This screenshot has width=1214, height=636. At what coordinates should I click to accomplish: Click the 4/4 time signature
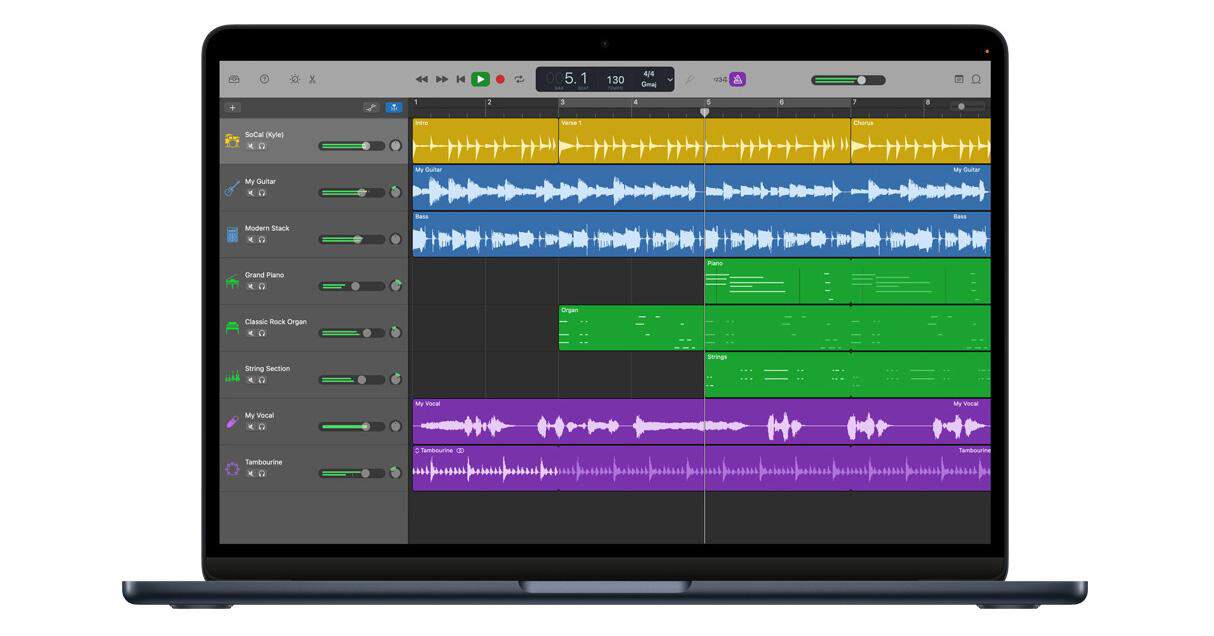(649, 73)
